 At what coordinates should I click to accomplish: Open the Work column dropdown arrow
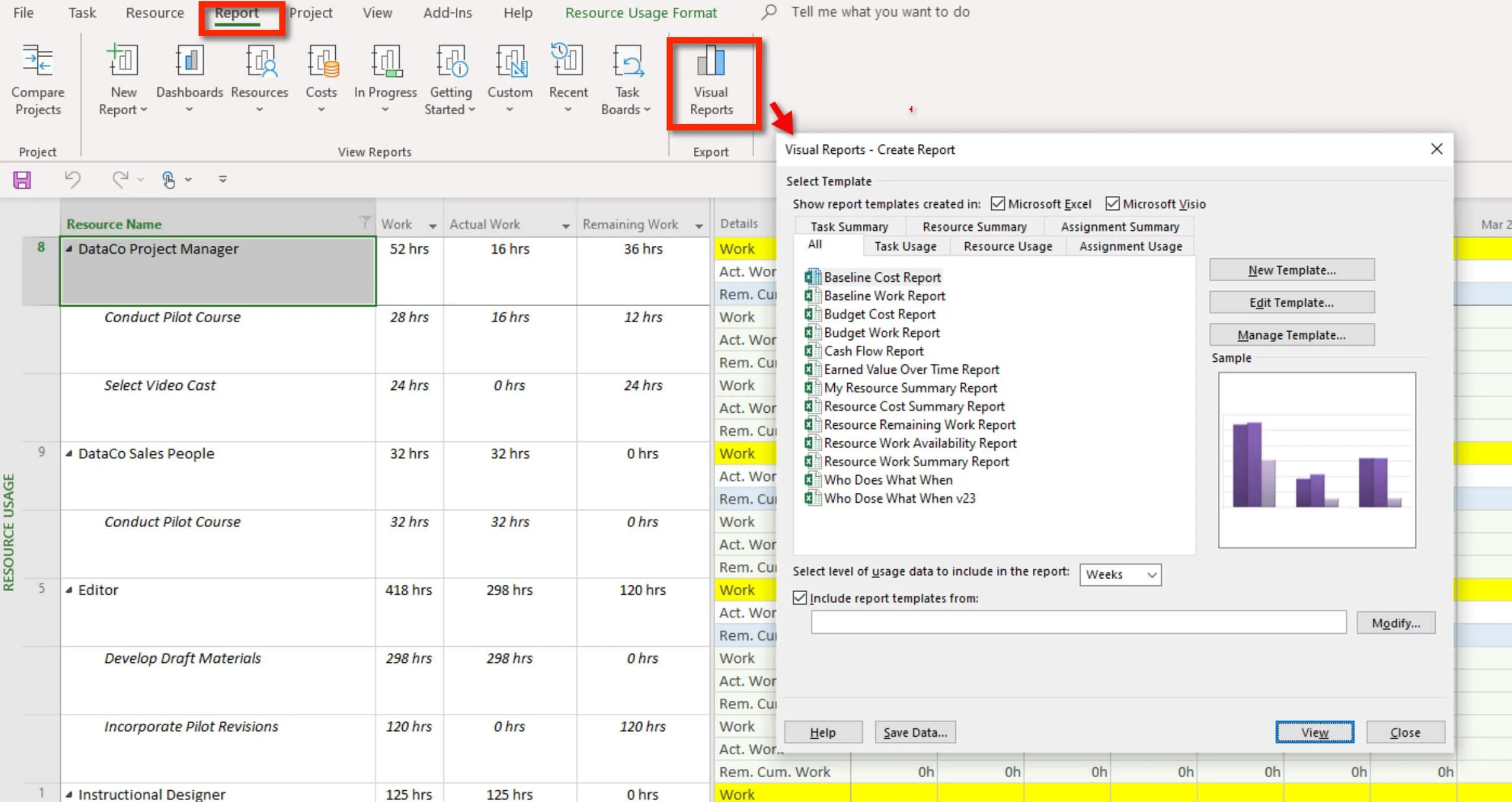pos(433,226)
